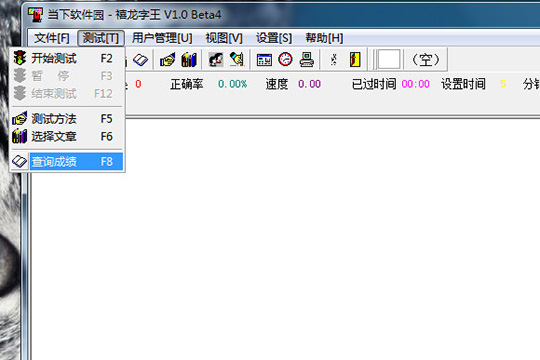Click the (空) label in the toolbar

(426, 60)
